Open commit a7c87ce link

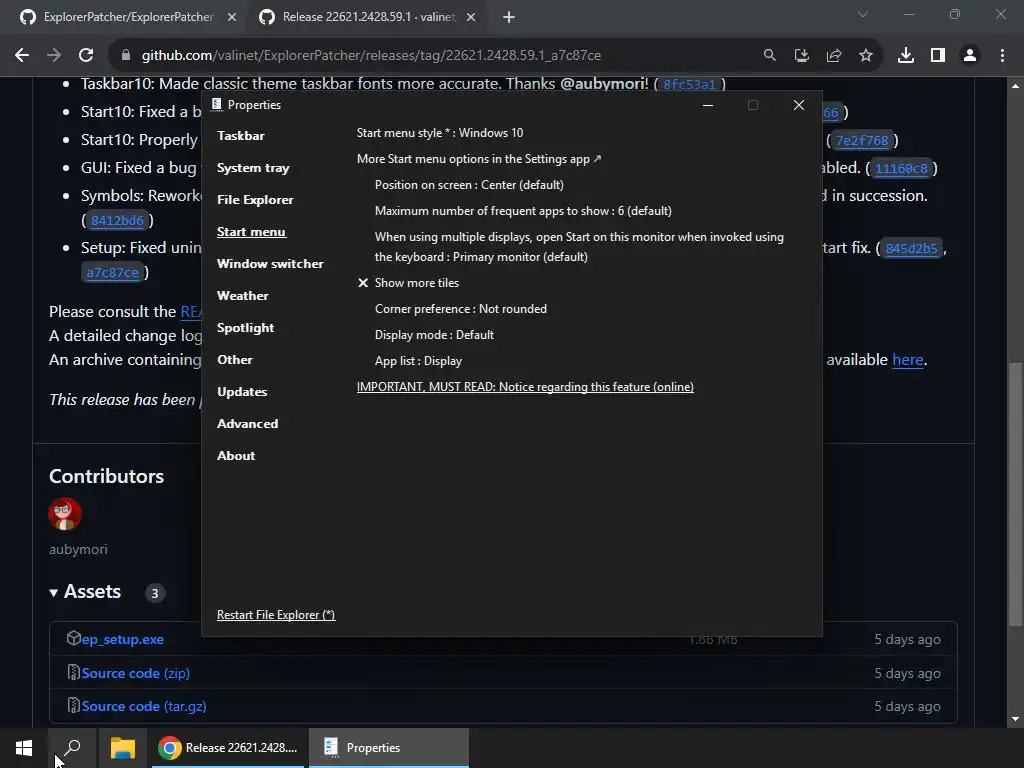point(112,272)
